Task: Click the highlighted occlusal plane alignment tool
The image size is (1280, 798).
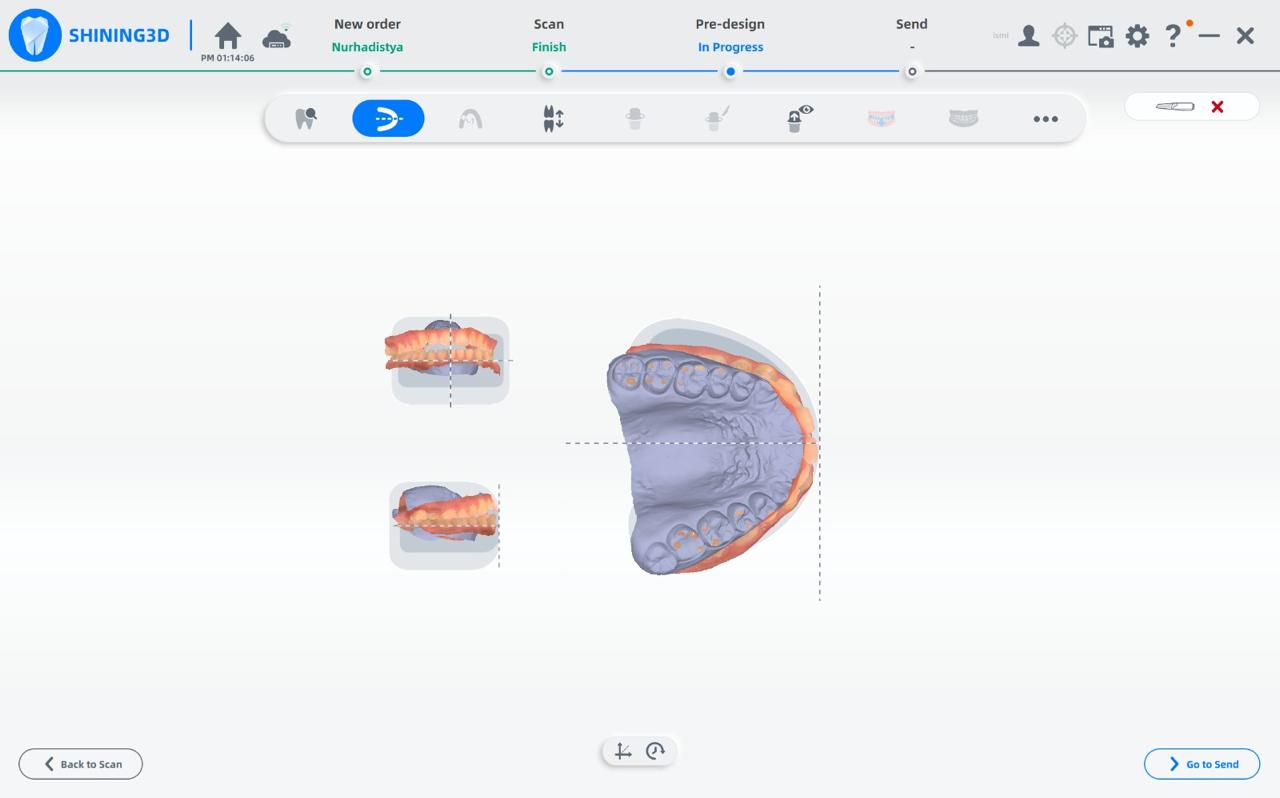Action: 388,119
